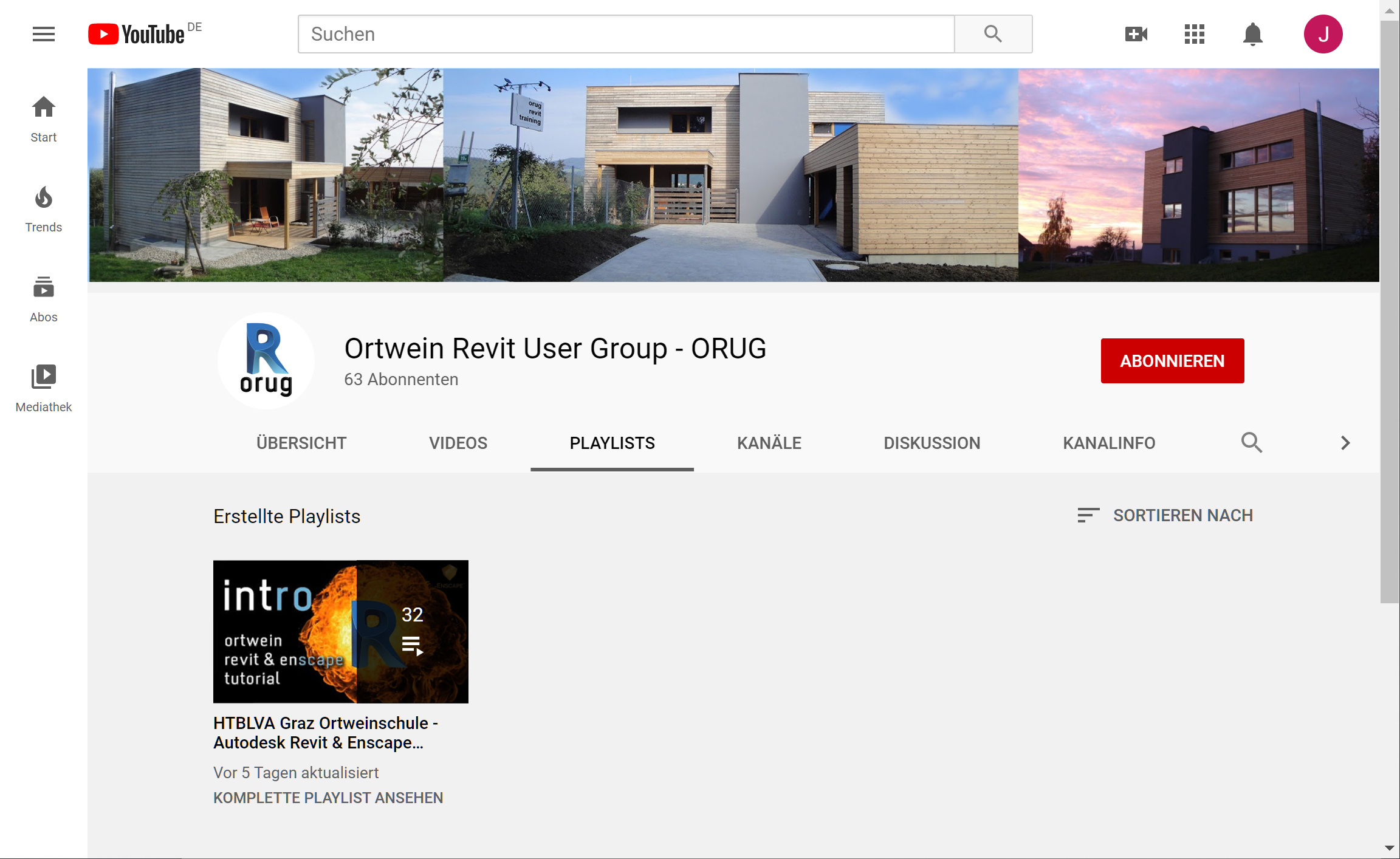Click Vor 5 Tagen aktualisiert text
This screenshot has width=1400, height=859.
[x=296, y=773]
